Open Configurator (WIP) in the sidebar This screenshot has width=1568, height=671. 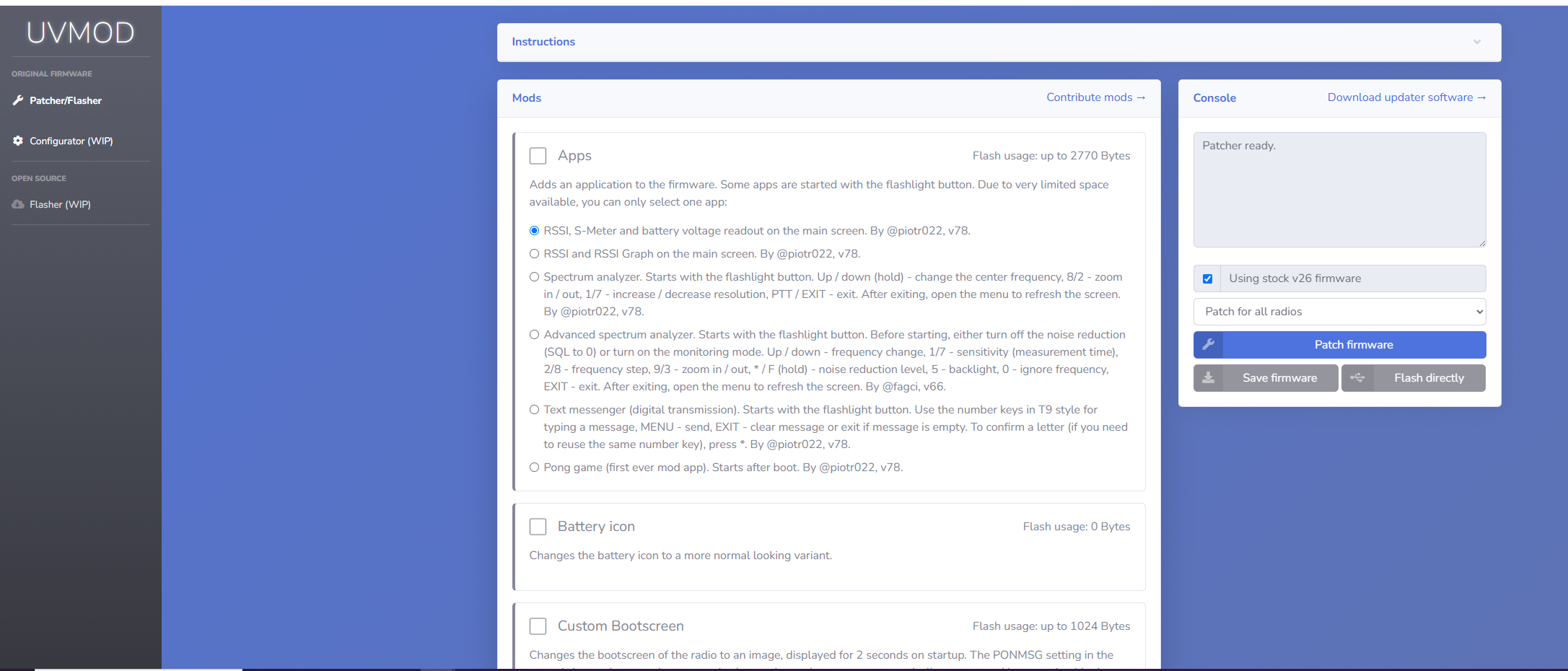click(x=71, y=141)
